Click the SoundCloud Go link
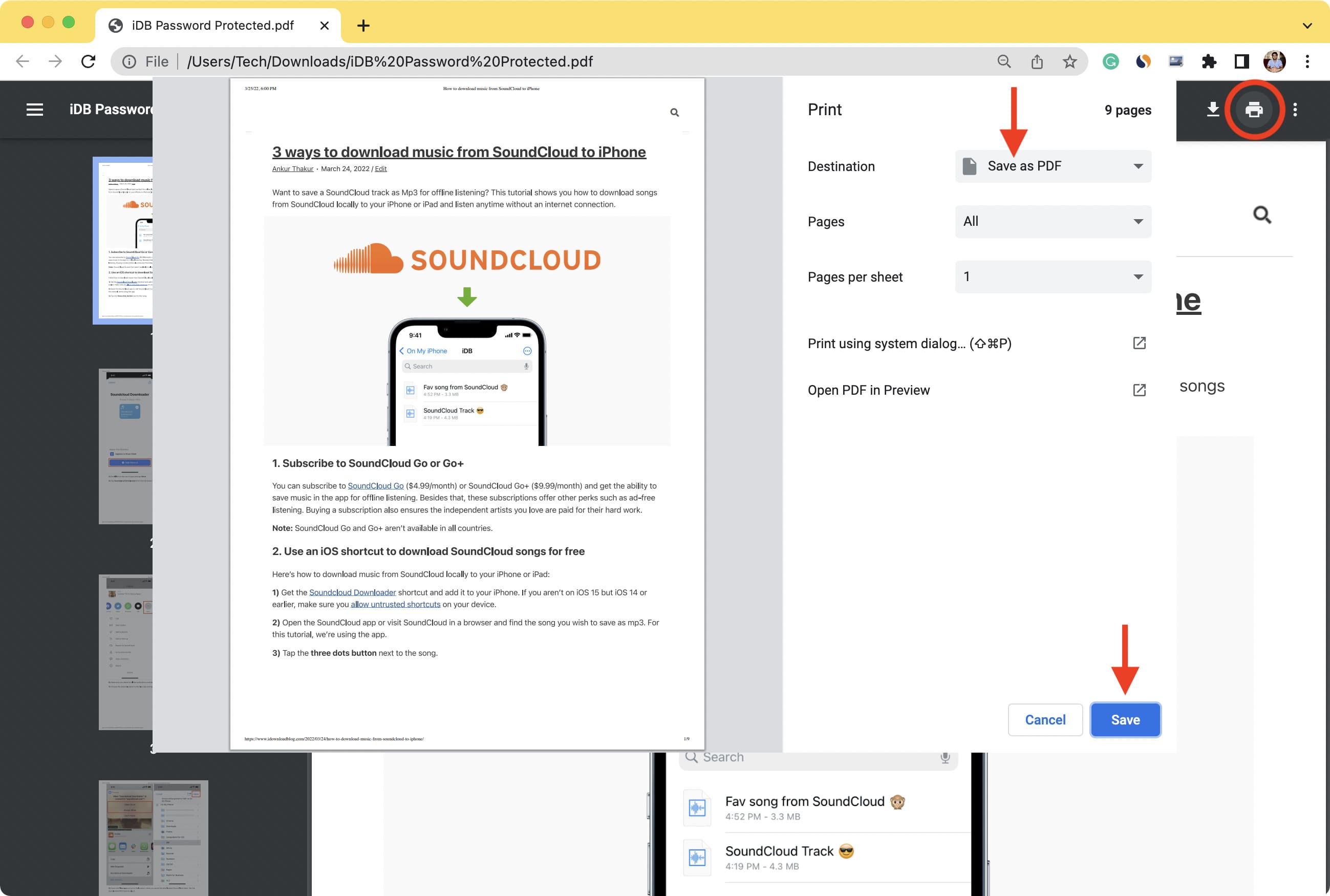The image size is (1330, 896). [x=375, y=486]
